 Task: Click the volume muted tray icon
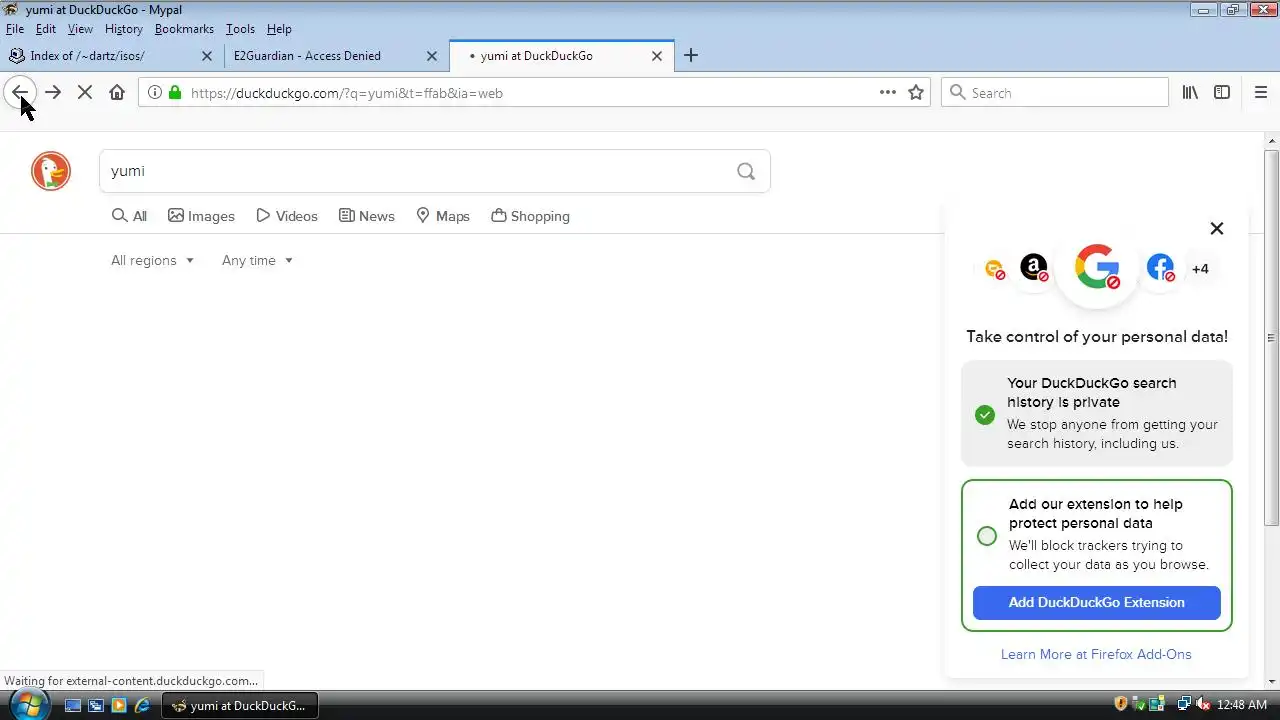[1203, 705]
